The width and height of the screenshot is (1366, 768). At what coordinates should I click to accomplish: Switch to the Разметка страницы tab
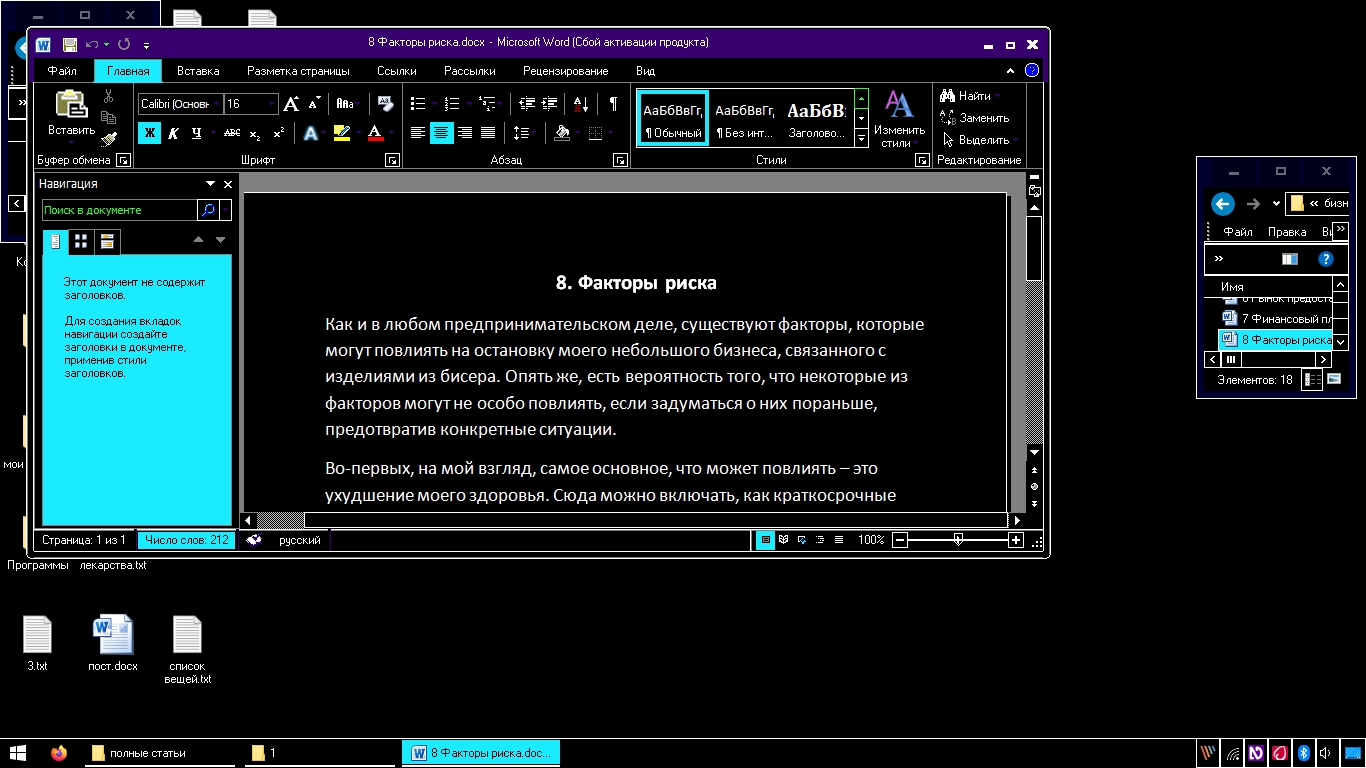coord(298,71)
